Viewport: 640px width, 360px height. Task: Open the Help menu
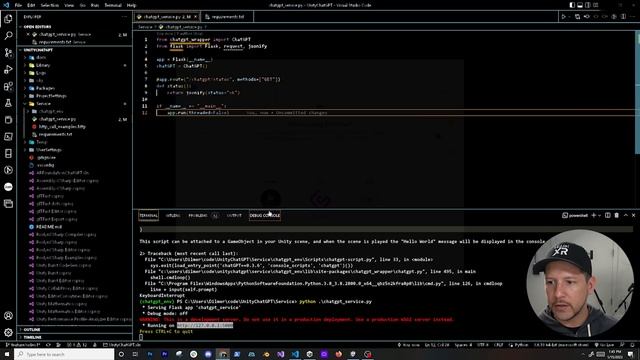coord(131,5)
